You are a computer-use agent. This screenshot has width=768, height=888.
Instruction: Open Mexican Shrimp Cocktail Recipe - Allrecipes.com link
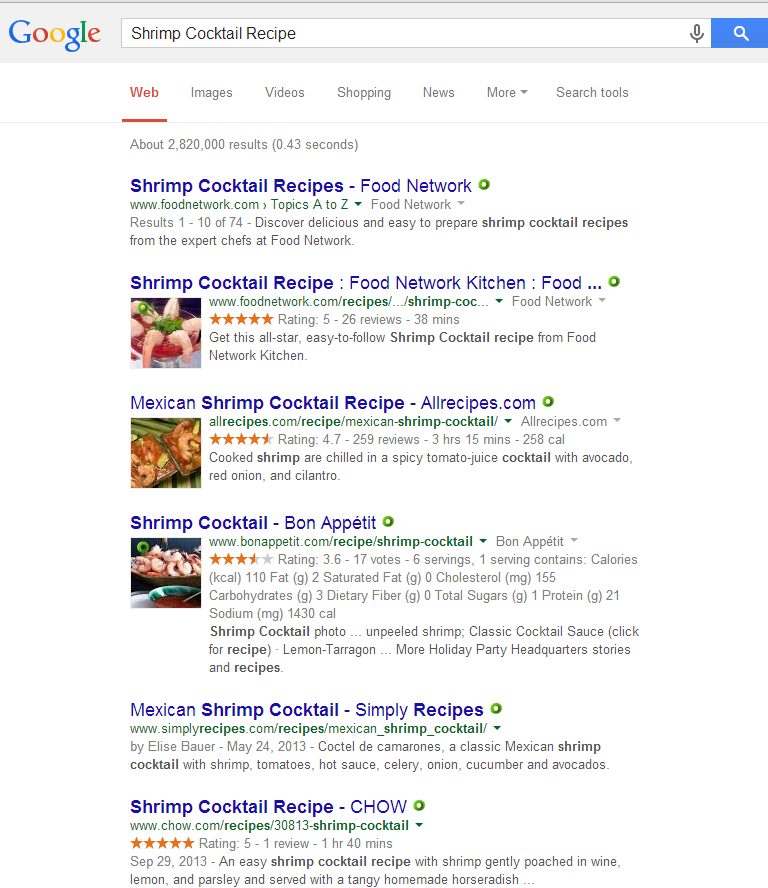point(333,403)
